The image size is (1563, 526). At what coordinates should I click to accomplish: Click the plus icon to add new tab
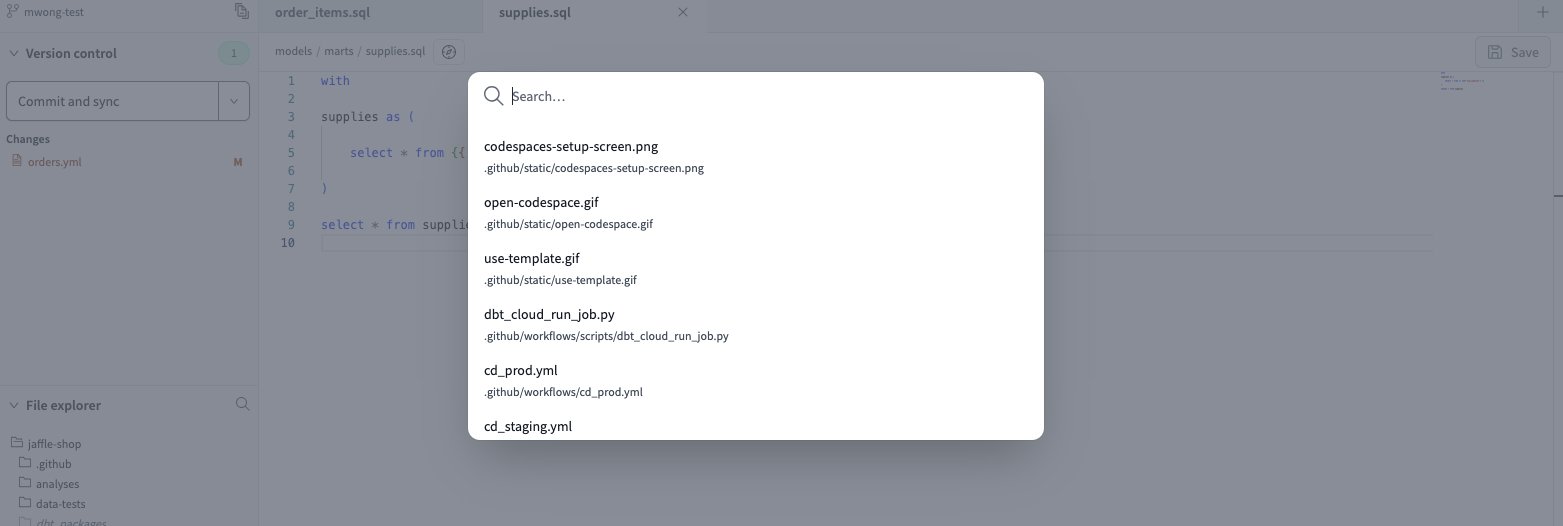[x=1542, y=13]
